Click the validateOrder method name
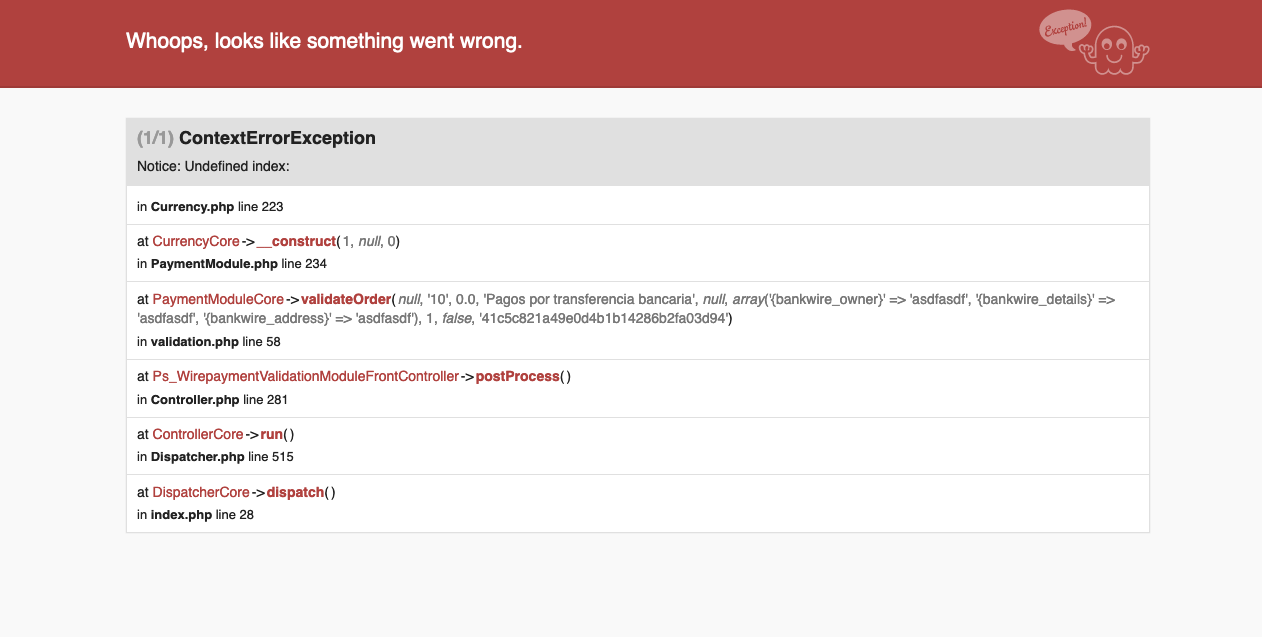1262x637 pixels. [x=345, y=299]
